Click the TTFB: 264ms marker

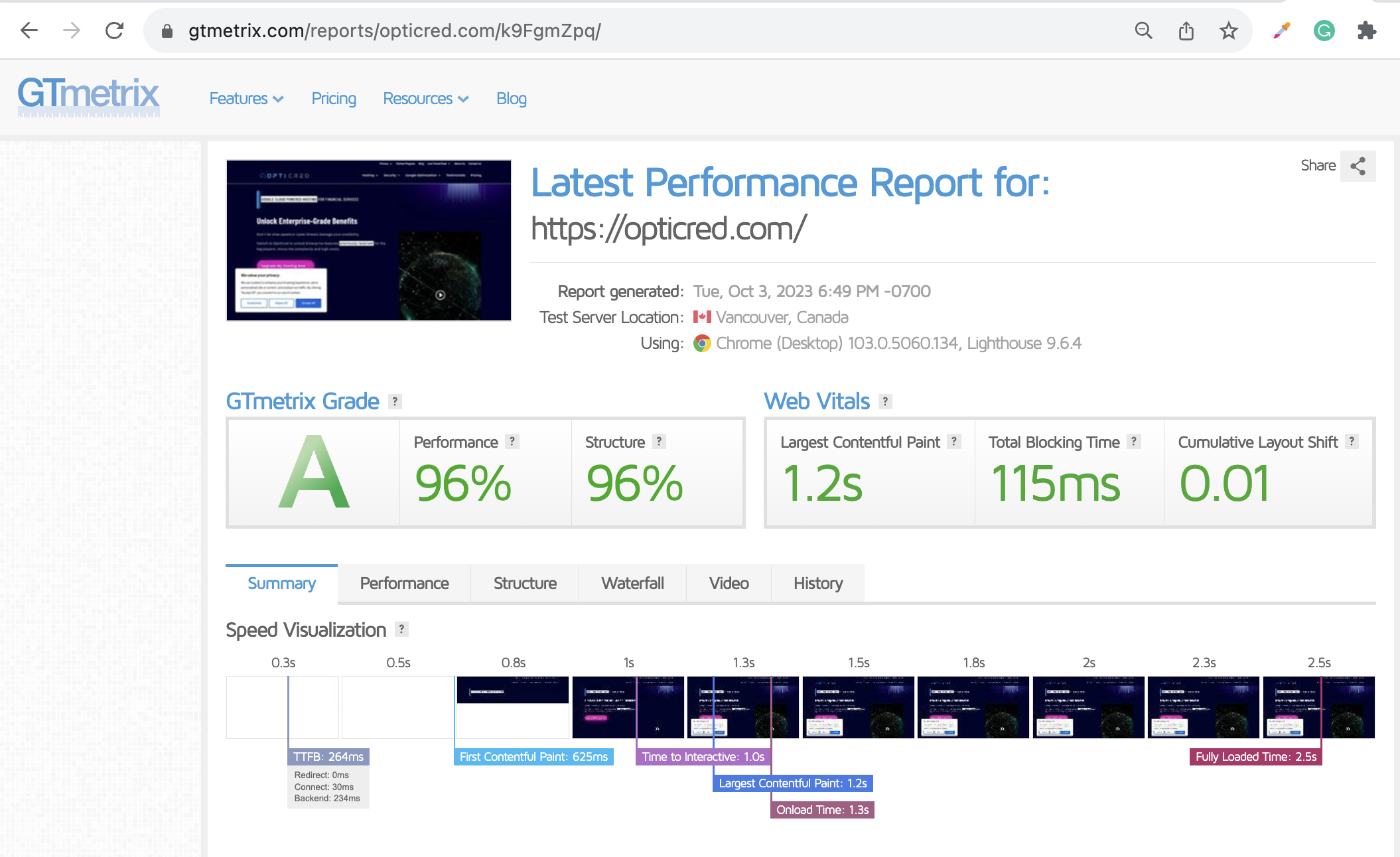328,757
